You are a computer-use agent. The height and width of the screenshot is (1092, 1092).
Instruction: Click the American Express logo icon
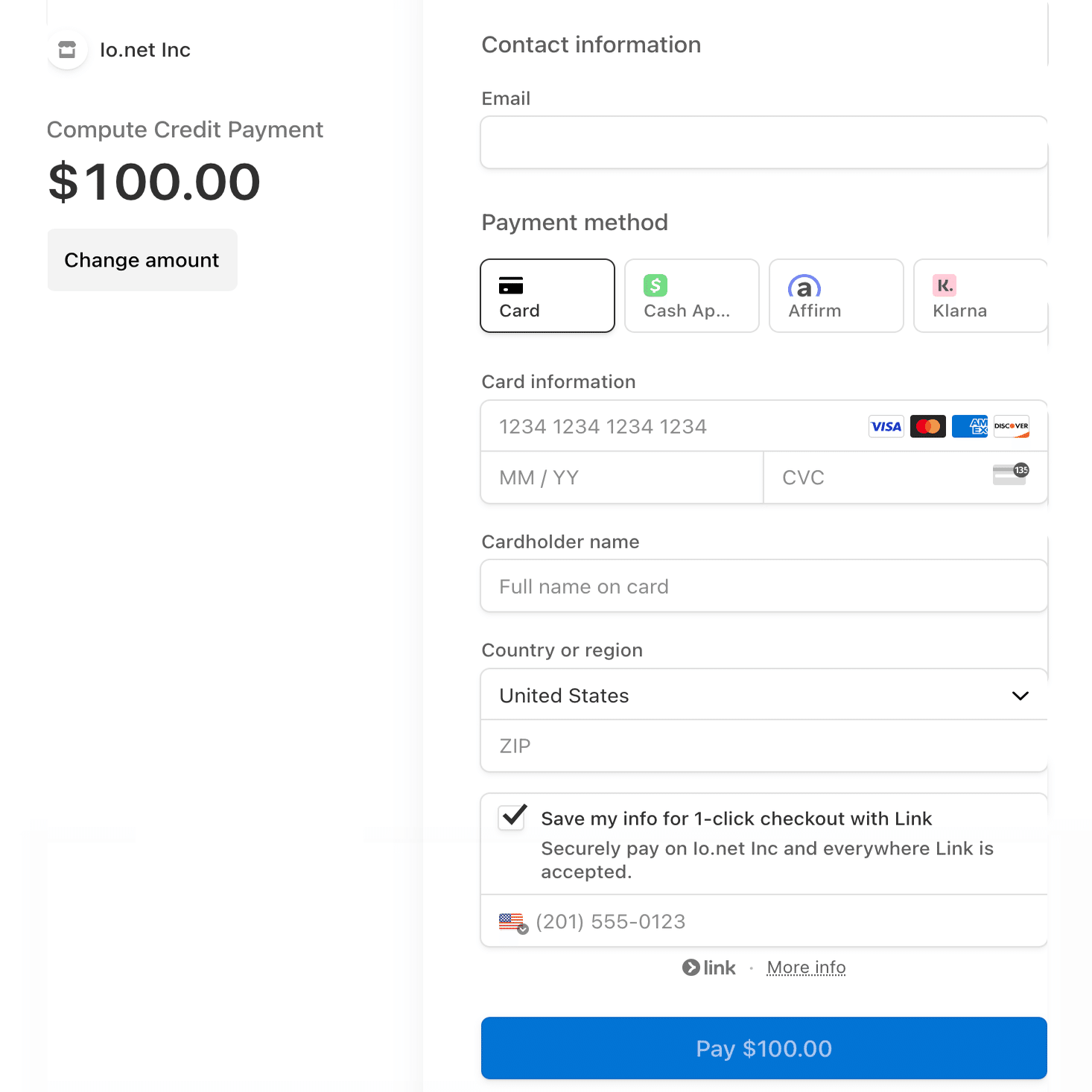pyautogui.click(x=969, y=426)
